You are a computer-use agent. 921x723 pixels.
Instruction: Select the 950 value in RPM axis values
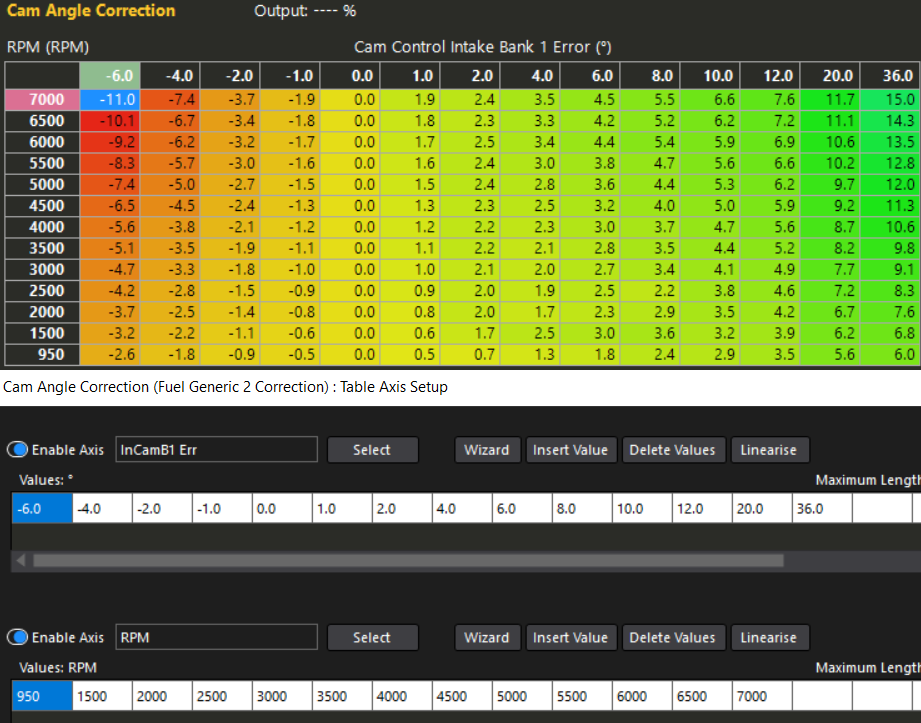pyautogui.click(x=42, y=696)
